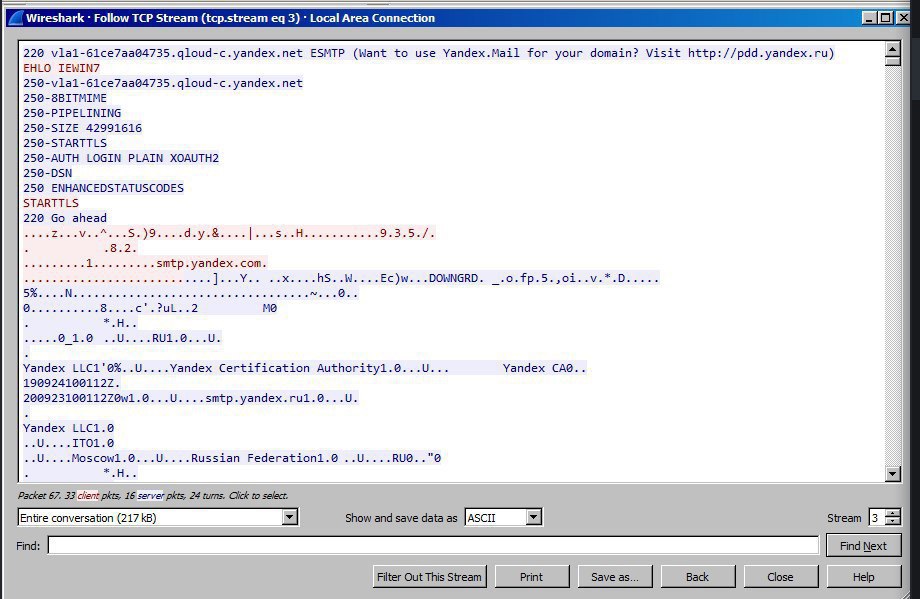Viewport: 920px width, 599px height.
Task: Click the '..U....ITO1.0' line
Action: click(69, 444)
